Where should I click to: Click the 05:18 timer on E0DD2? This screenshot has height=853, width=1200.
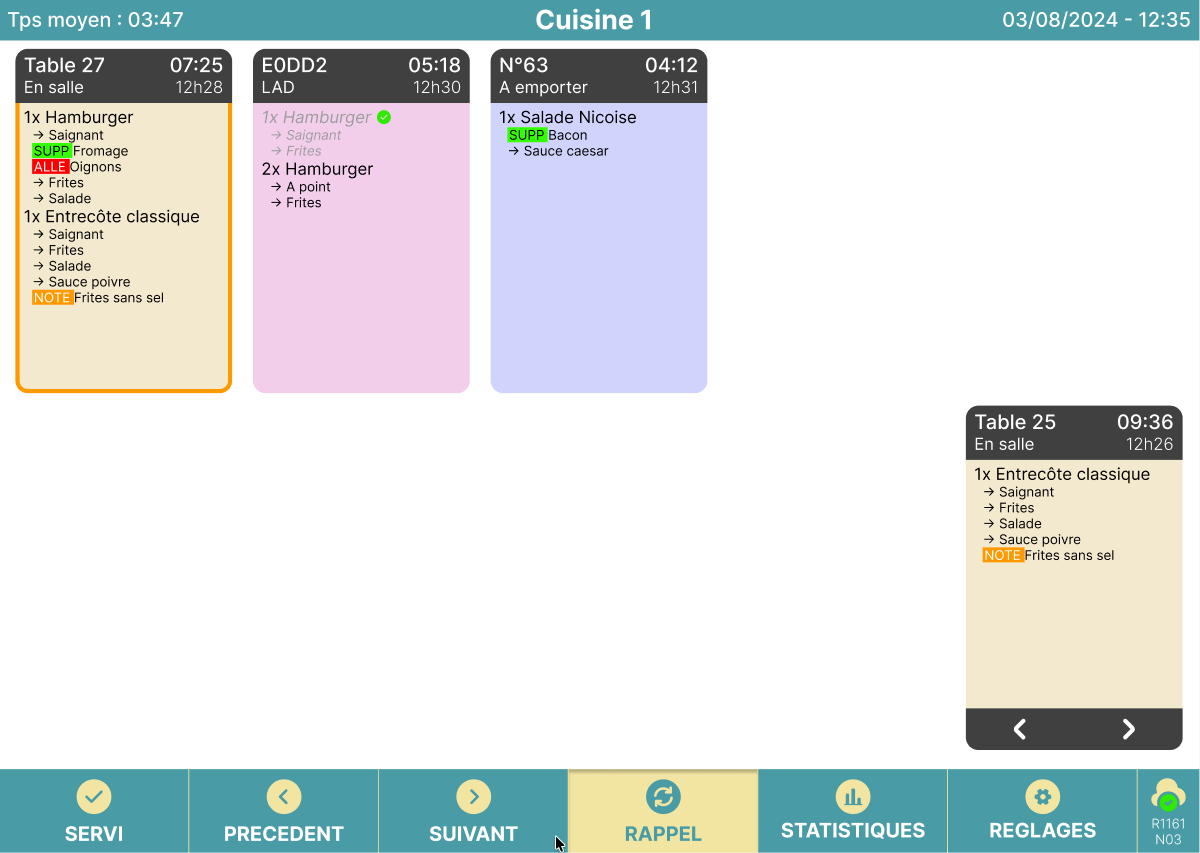point(434,65)
